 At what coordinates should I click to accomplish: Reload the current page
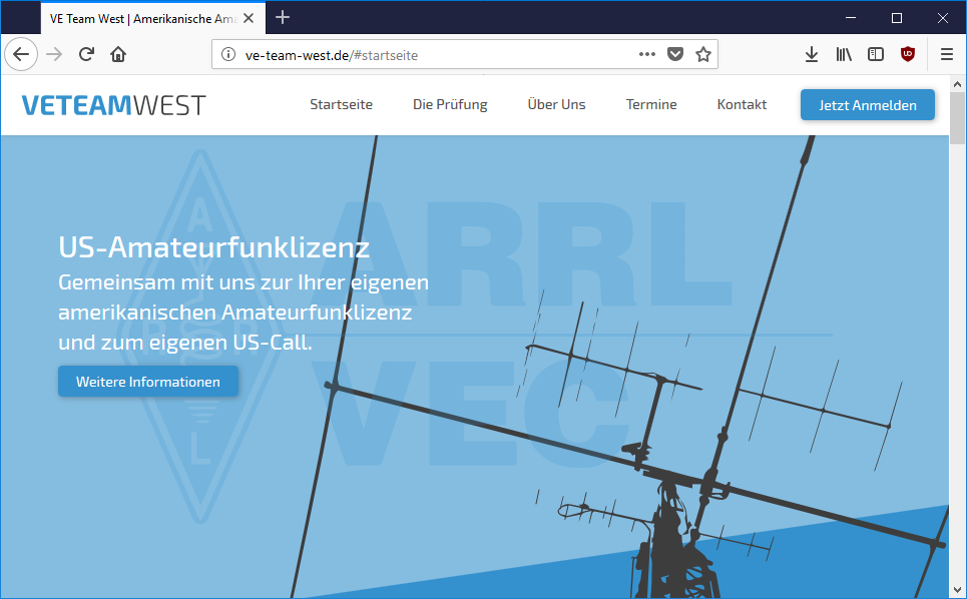click(x=86, y=54)
